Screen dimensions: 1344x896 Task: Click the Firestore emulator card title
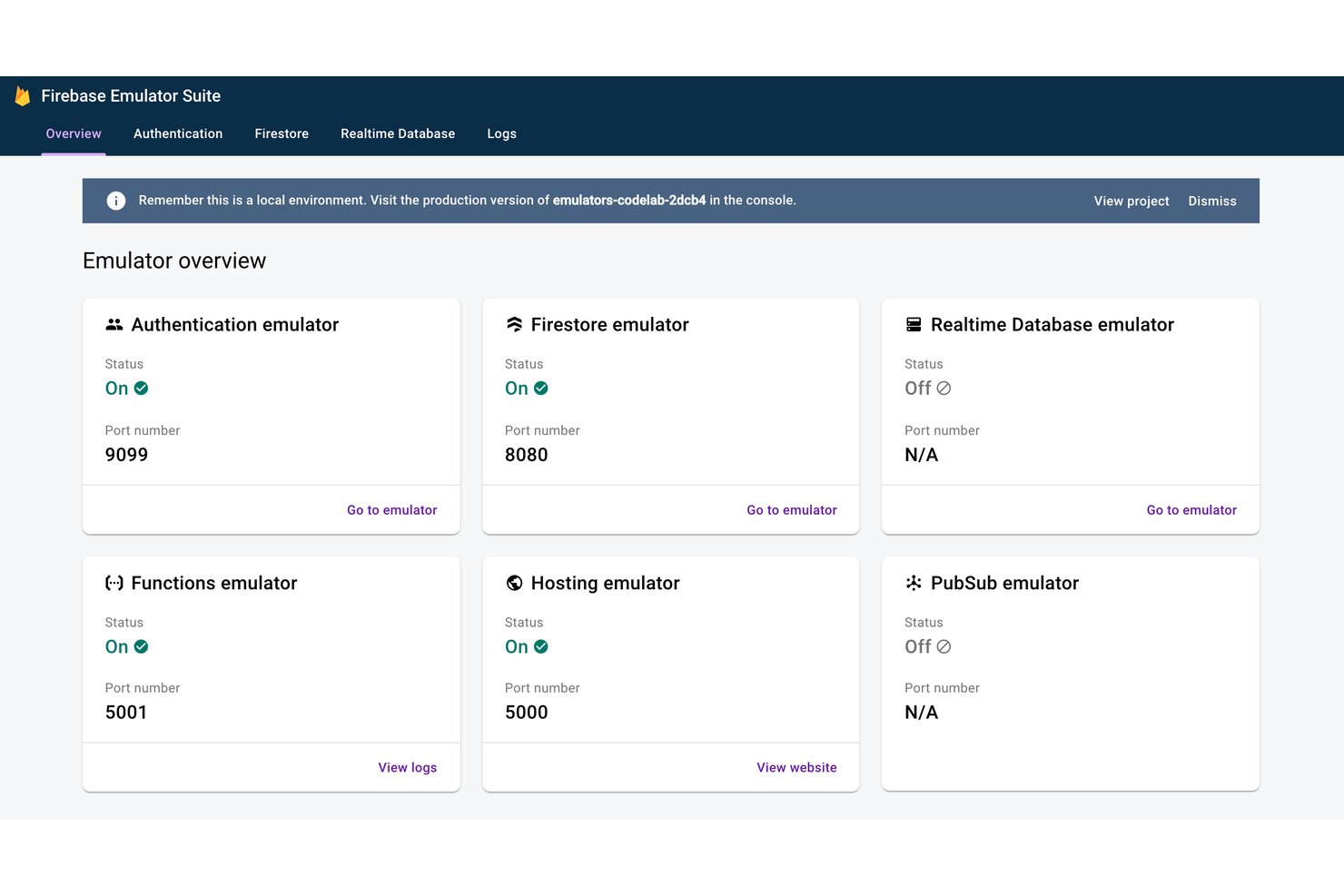610,325
